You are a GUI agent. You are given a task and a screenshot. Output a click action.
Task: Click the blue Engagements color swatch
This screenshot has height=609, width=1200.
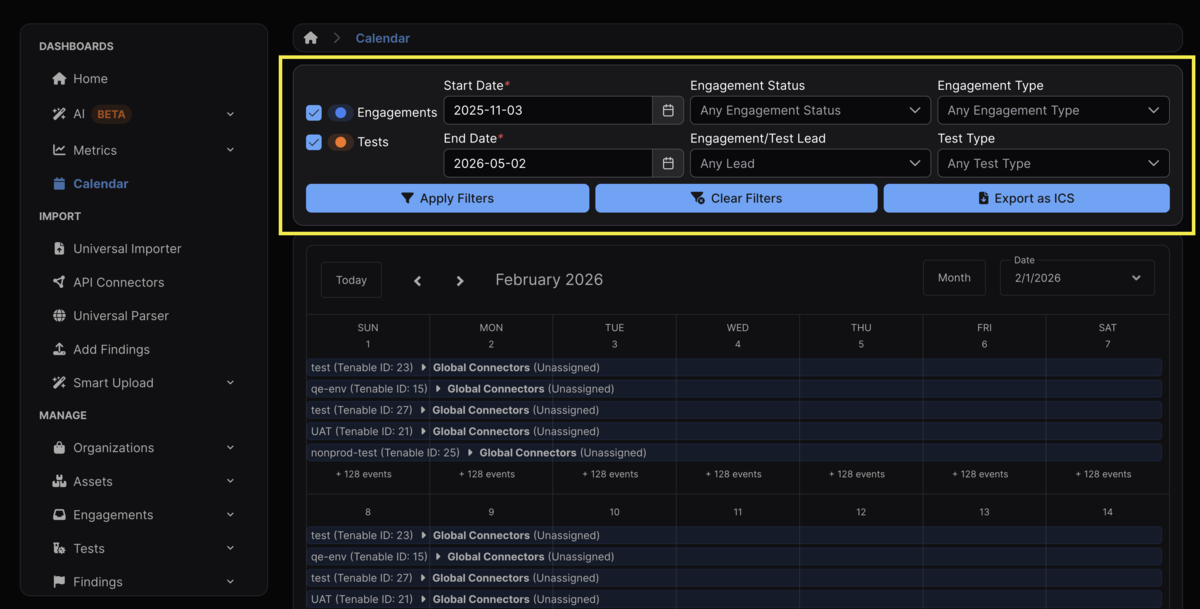341,113
